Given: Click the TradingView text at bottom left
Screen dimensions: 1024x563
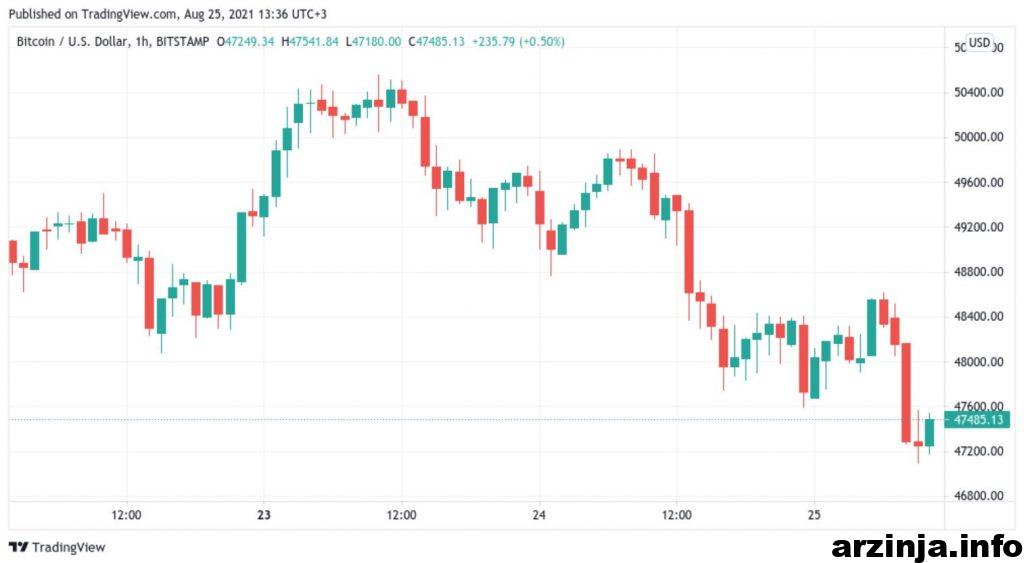Looking at the screenshot, I should pyautogui.click(x=69, y=547).
